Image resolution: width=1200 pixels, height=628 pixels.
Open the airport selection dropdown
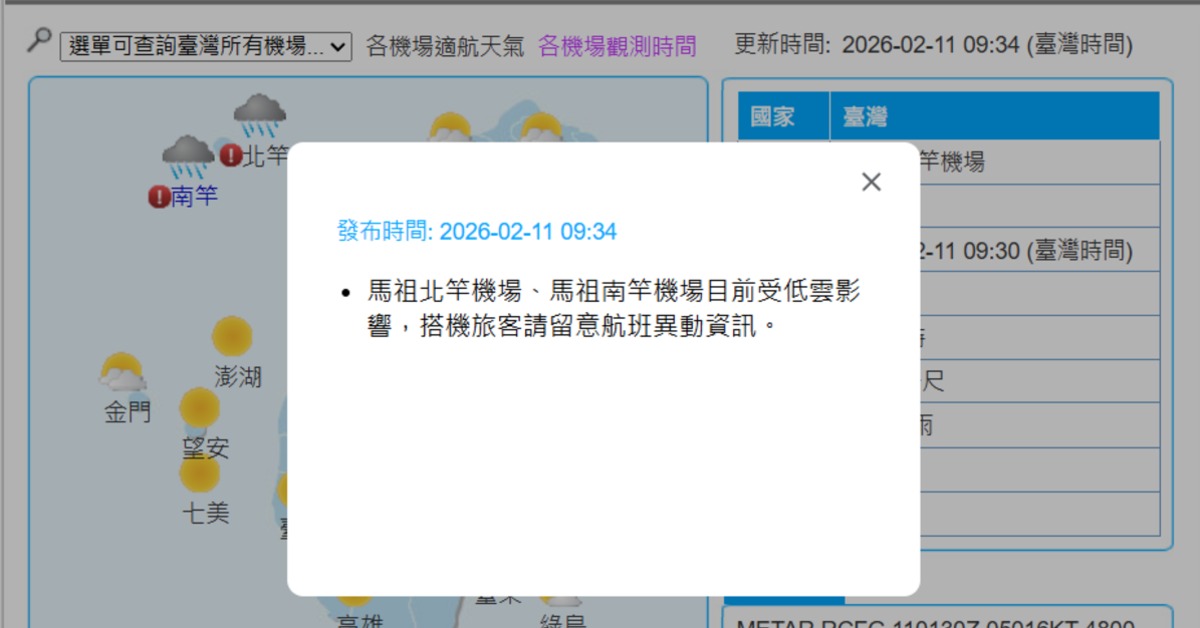point(206,46)
